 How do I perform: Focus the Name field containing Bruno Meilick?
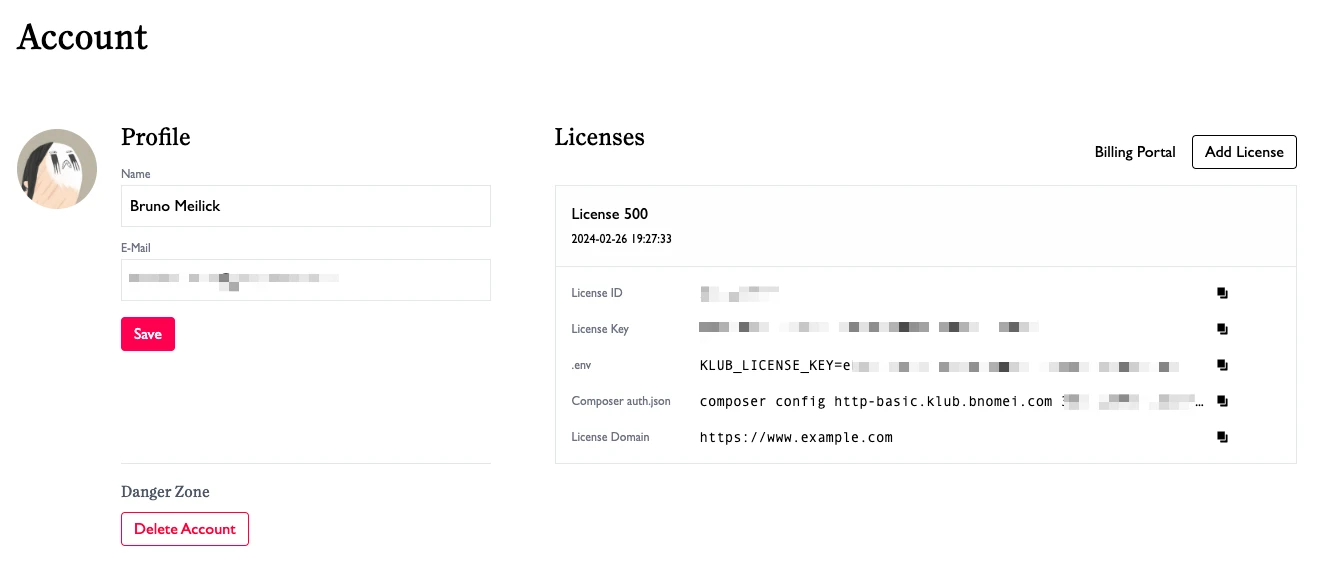coord(305,206)
